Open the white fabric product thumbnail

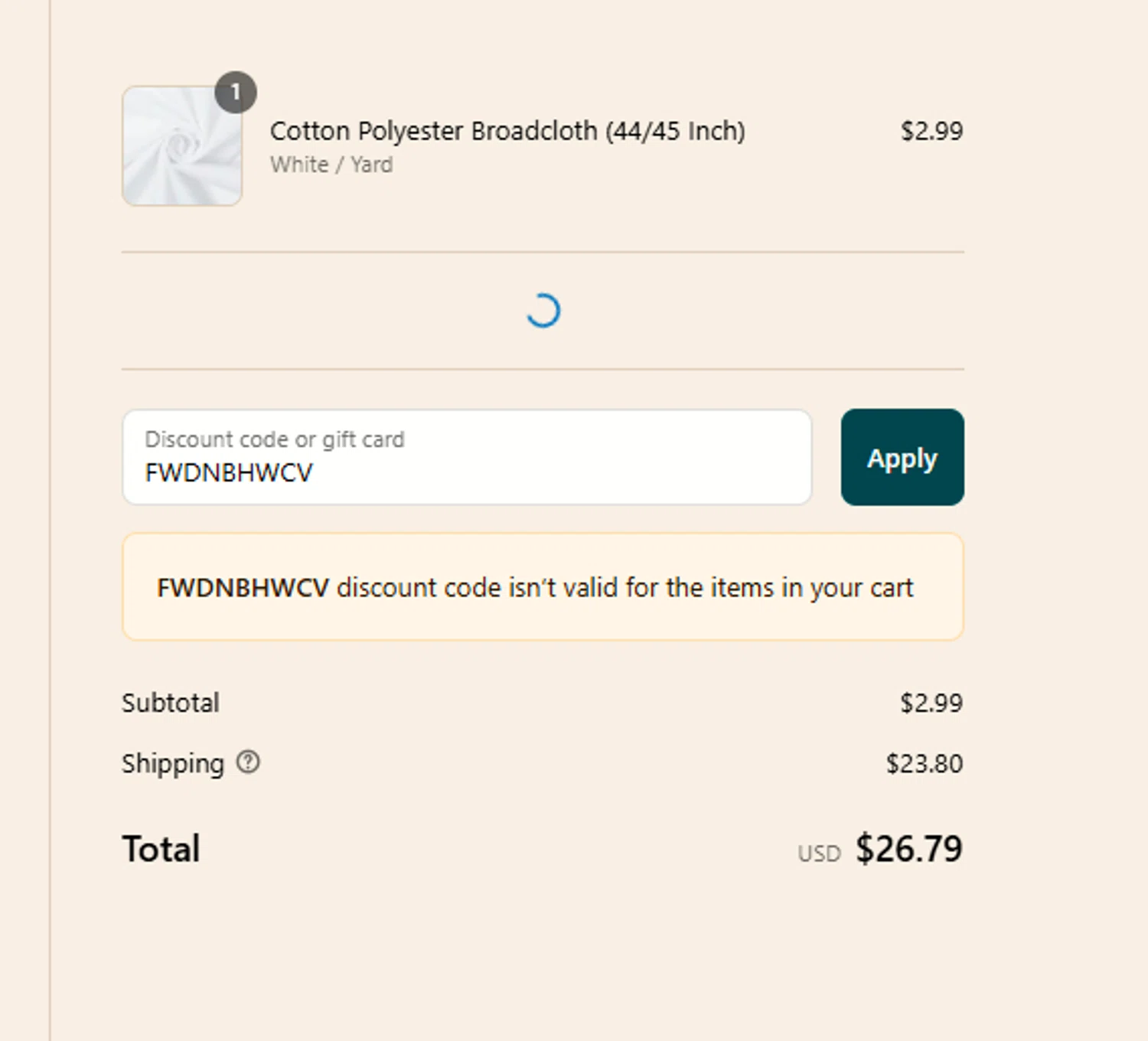click(182, 146)
